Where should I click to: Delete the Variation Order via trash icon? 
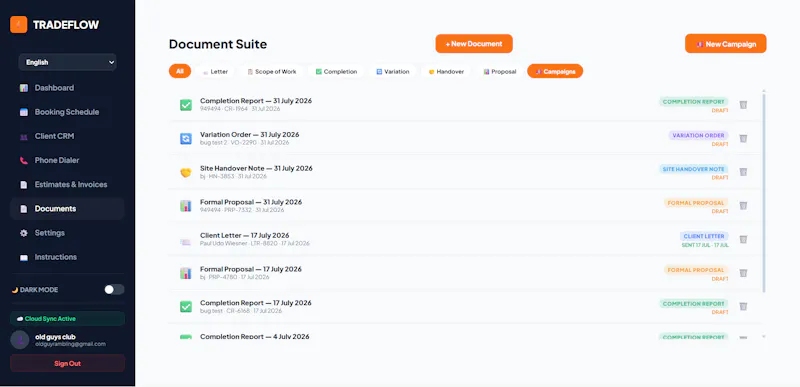coord(743,138)
